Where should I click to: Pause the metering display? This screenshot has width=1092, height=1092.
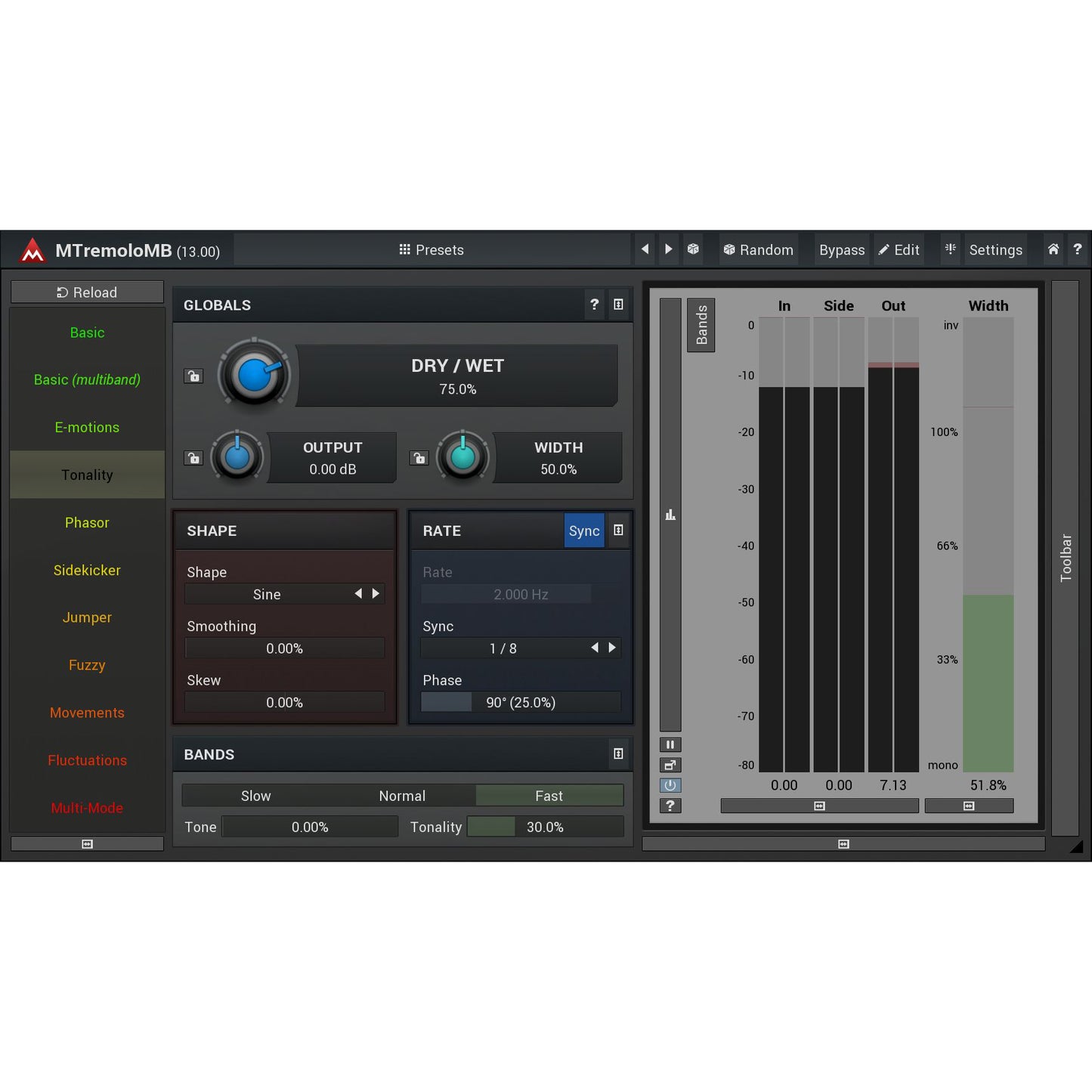670,744
